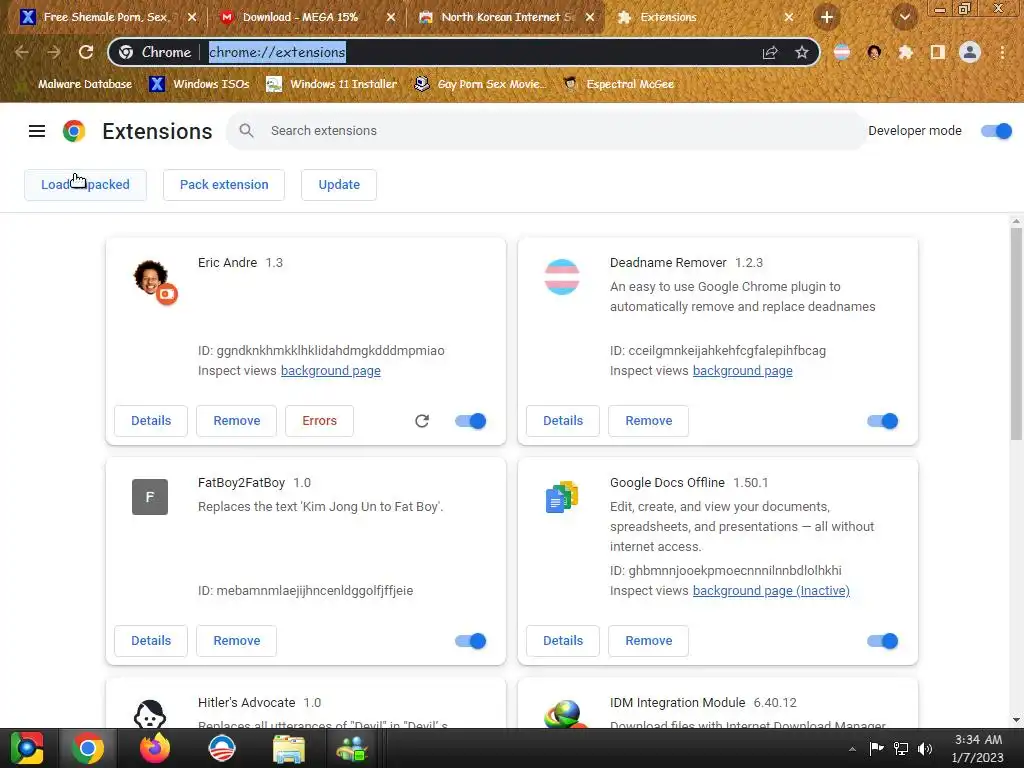Viewport: 1024px width, 768px height.
Task: Go forward to the next page
Action: 54,52
